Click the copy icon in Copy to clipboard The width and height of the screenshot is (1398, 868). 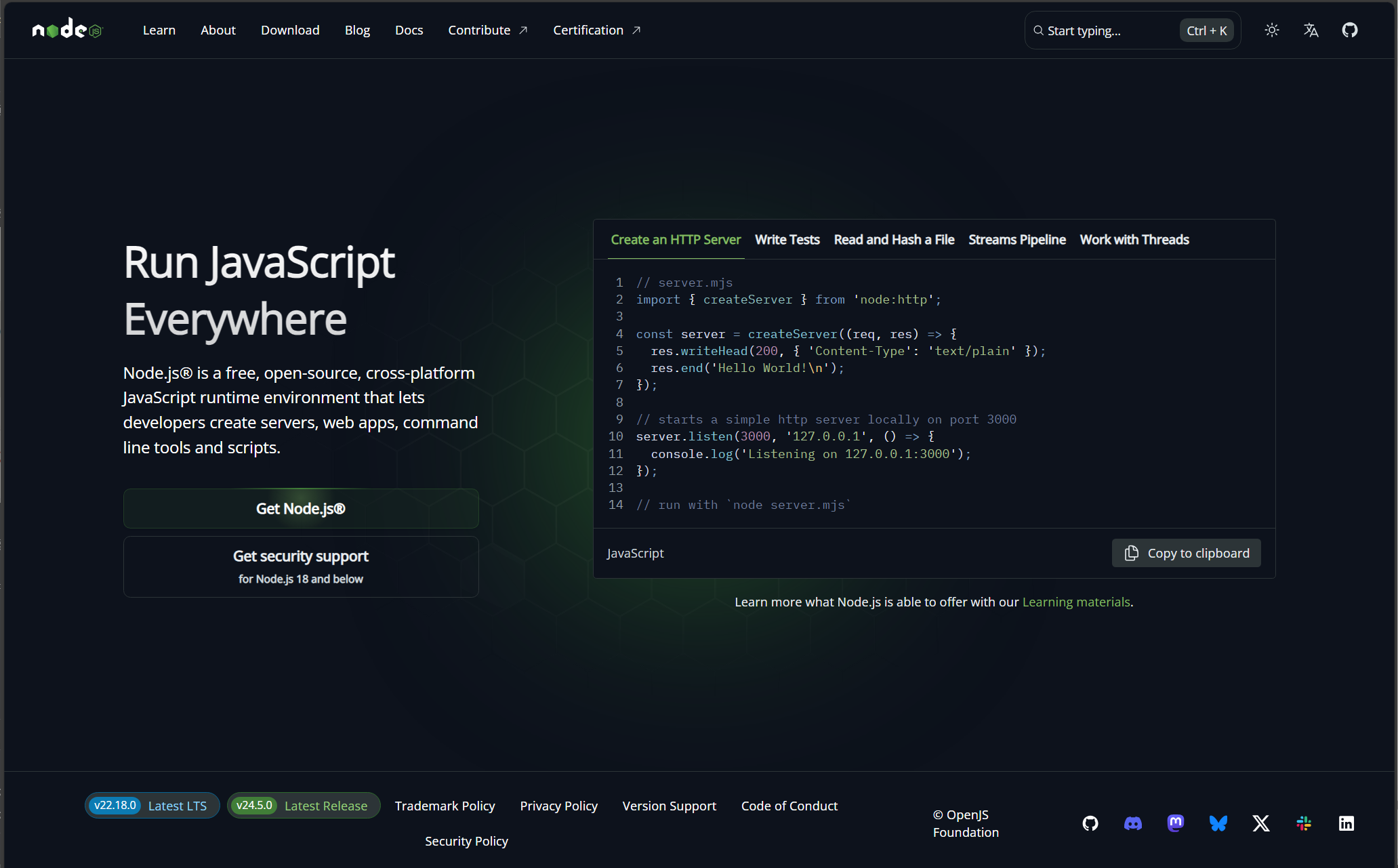click(x=1132, y=554)
